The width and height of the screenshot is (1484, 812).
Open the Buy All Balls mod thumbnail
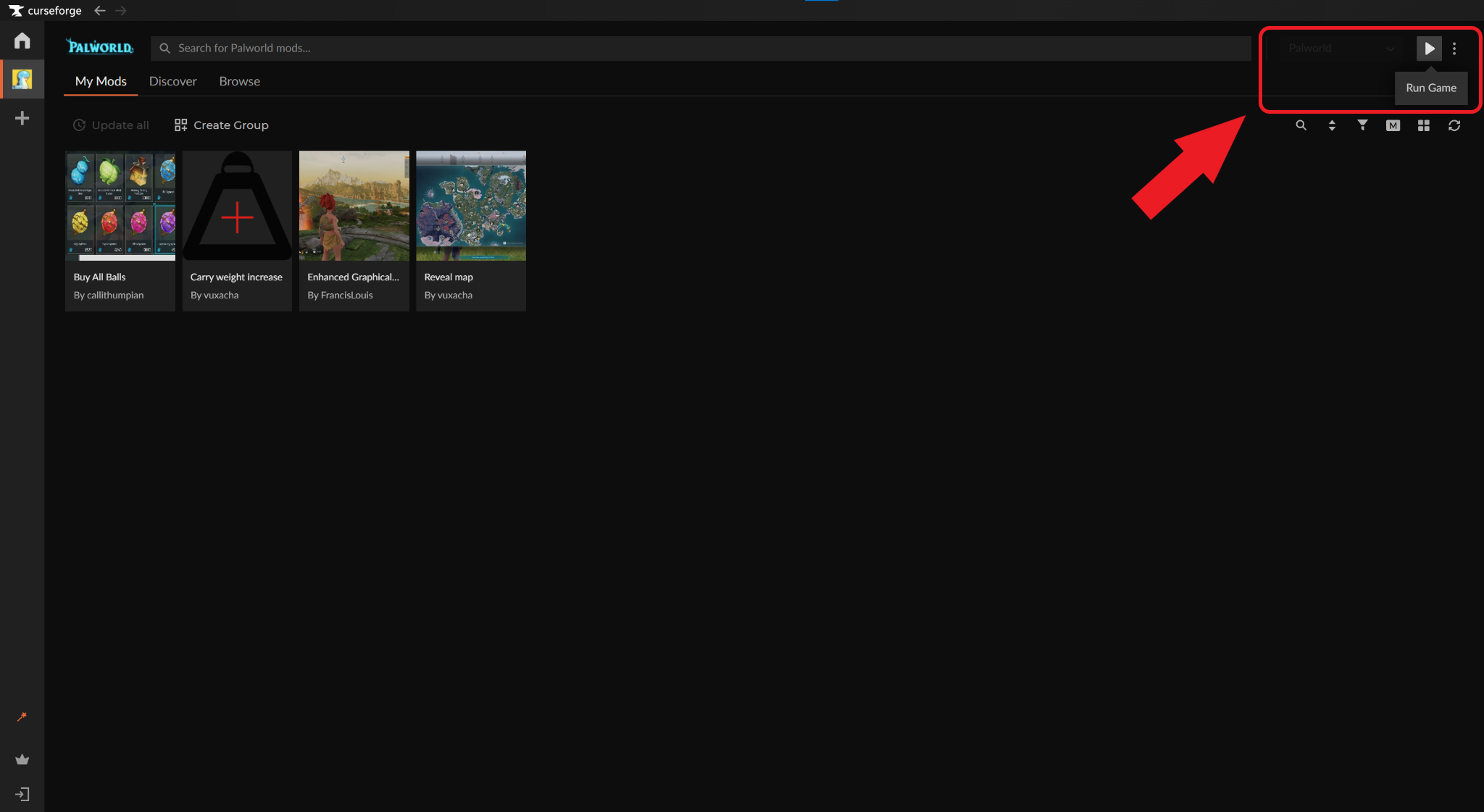pos(120,206)
